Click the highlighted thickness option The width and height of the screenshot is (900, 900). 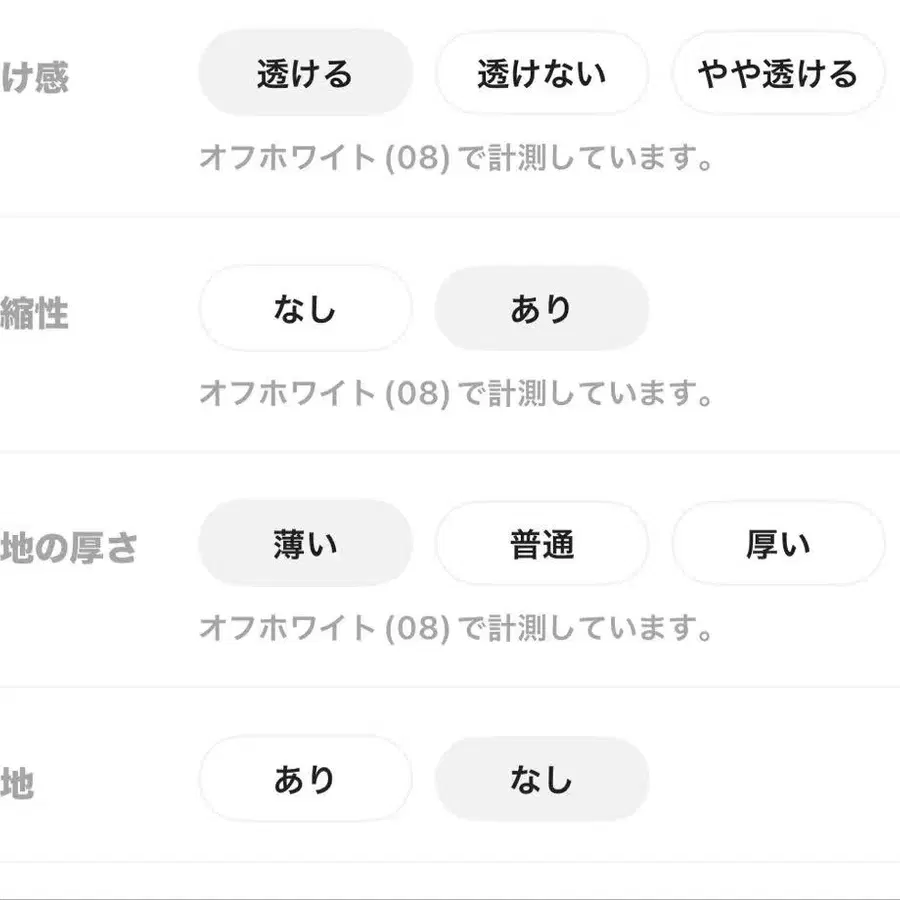click(305, 543)
